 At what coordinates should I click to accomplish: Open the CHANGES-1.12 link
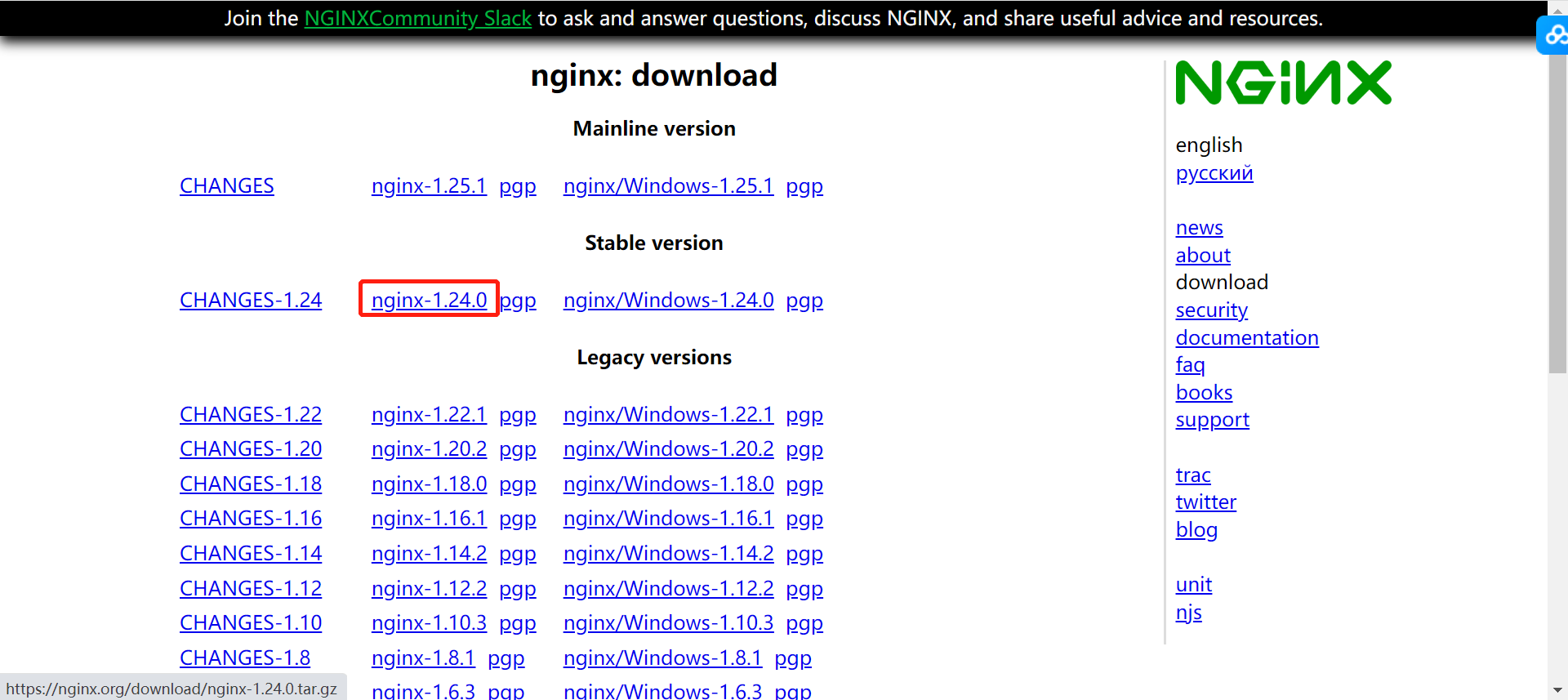[251, 589]
